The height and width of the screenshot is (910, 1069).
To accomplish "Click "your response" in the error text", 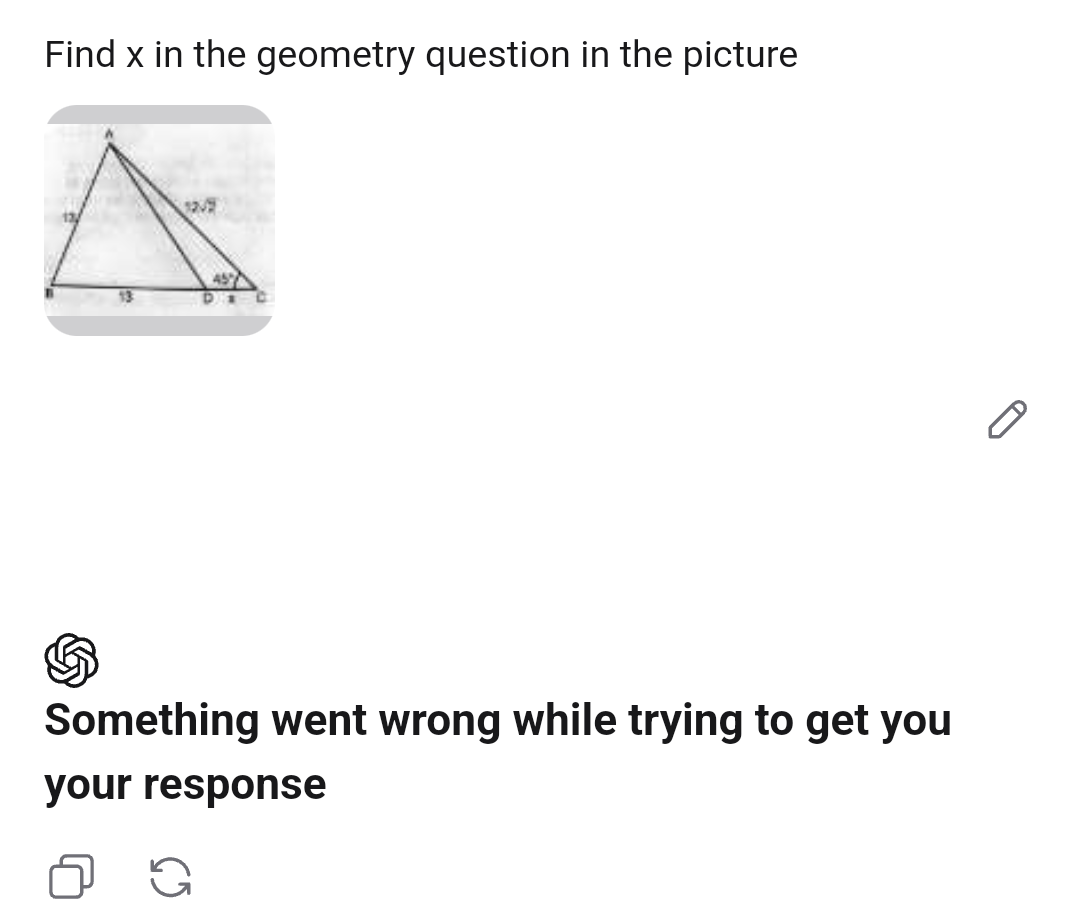I will click(185, 785).
